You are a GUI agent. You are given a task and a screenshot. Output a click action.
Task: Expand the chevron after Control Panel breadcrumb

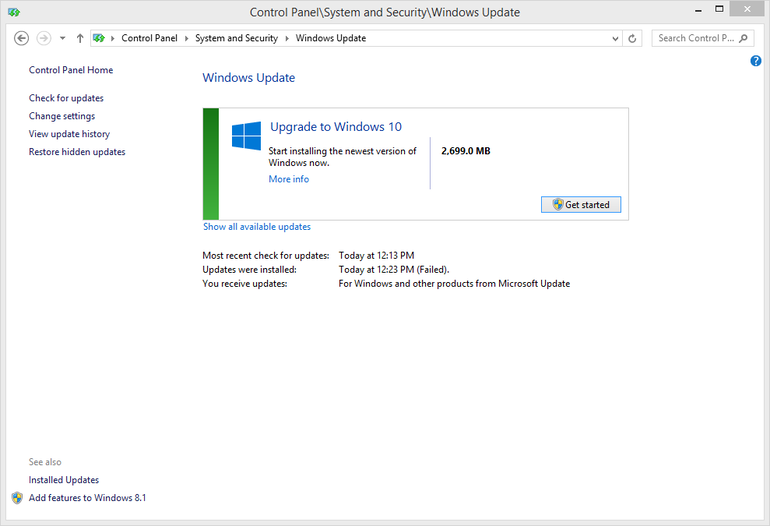187,38
